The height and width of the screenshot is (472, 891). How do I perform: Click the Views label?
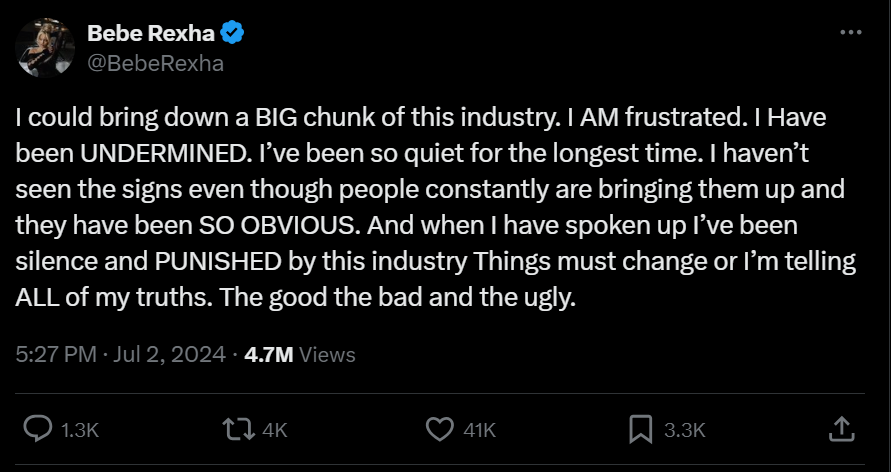(327, 354)
